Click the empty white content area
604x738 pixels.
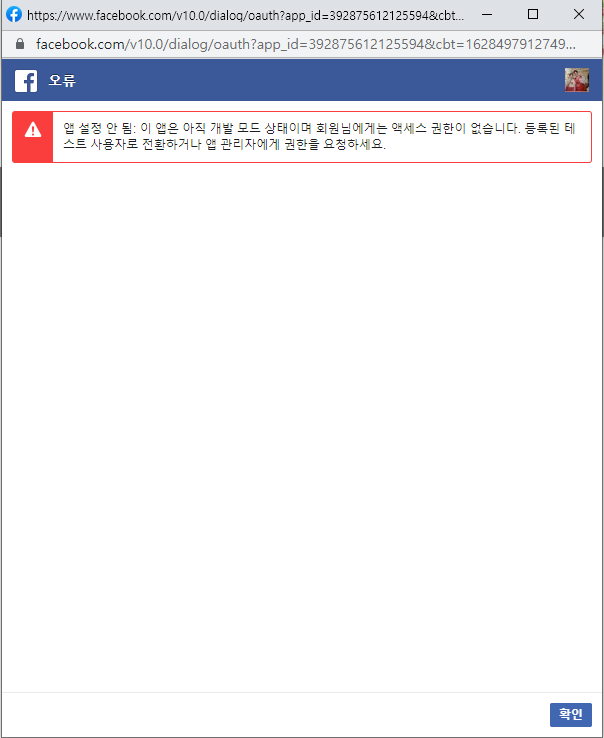point(301,424)
